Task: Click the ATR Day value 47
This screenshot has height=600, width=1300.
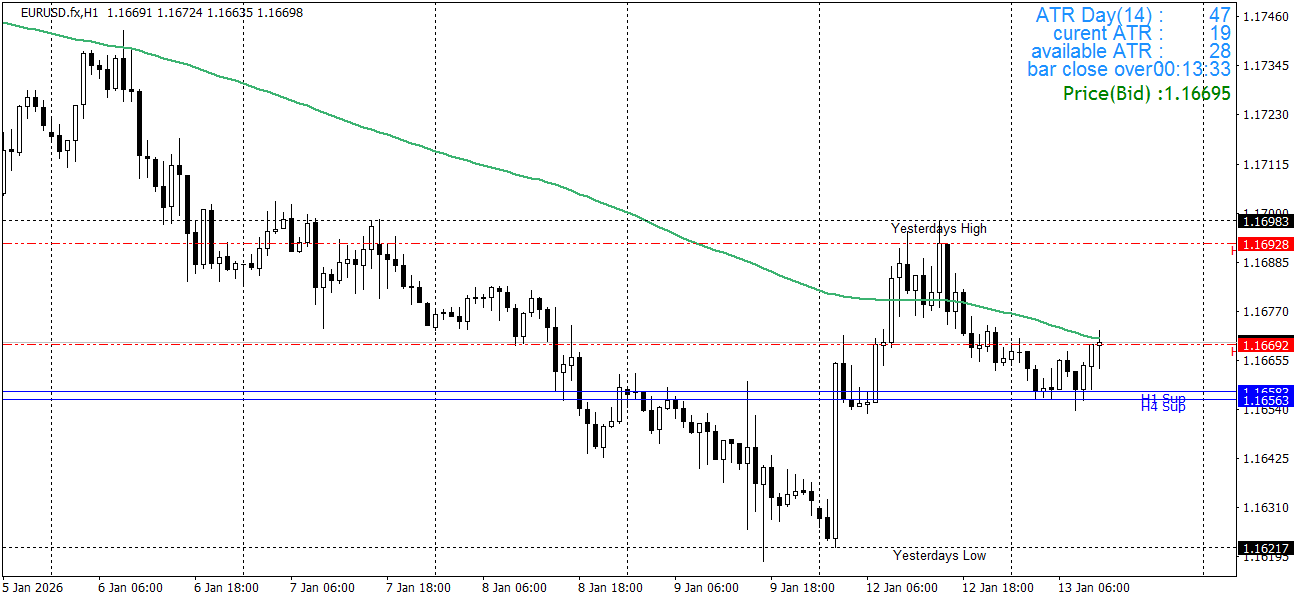Action: pos(1219,15)
